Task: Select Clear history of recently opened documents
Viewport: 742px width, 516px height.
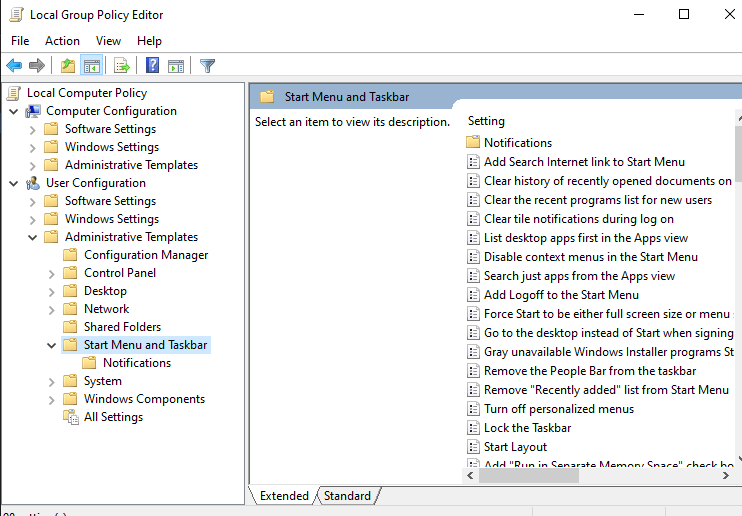Action: (x=608, y=181)
